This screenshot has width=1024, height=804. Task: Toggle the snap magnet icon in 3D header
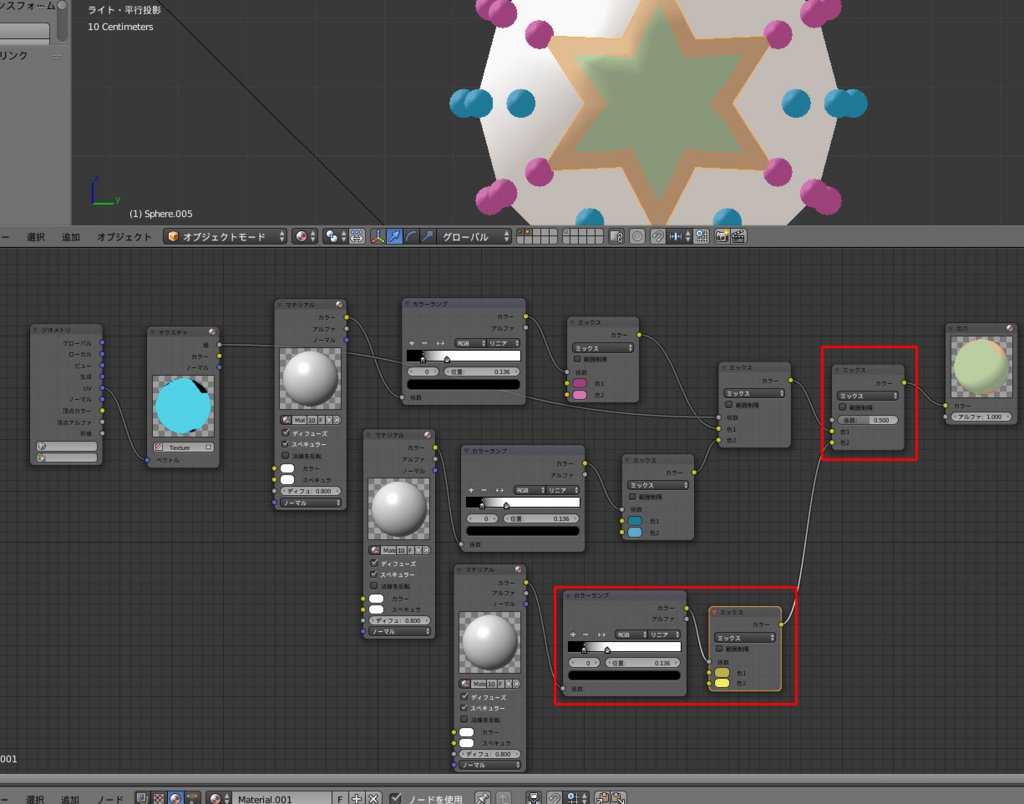[x=658, y=236]
